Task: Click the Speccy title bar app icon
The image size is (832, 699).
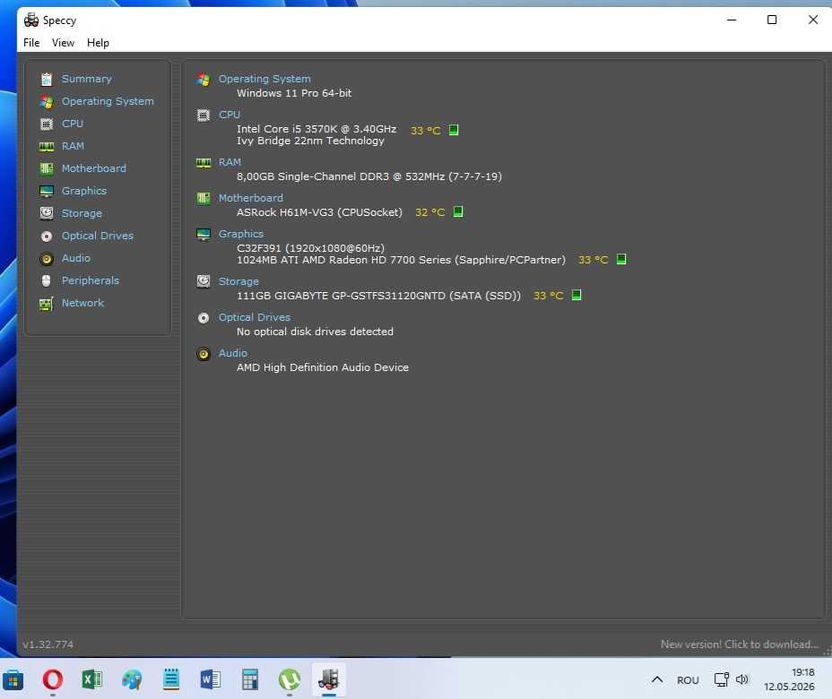Action: coord(31,20)
